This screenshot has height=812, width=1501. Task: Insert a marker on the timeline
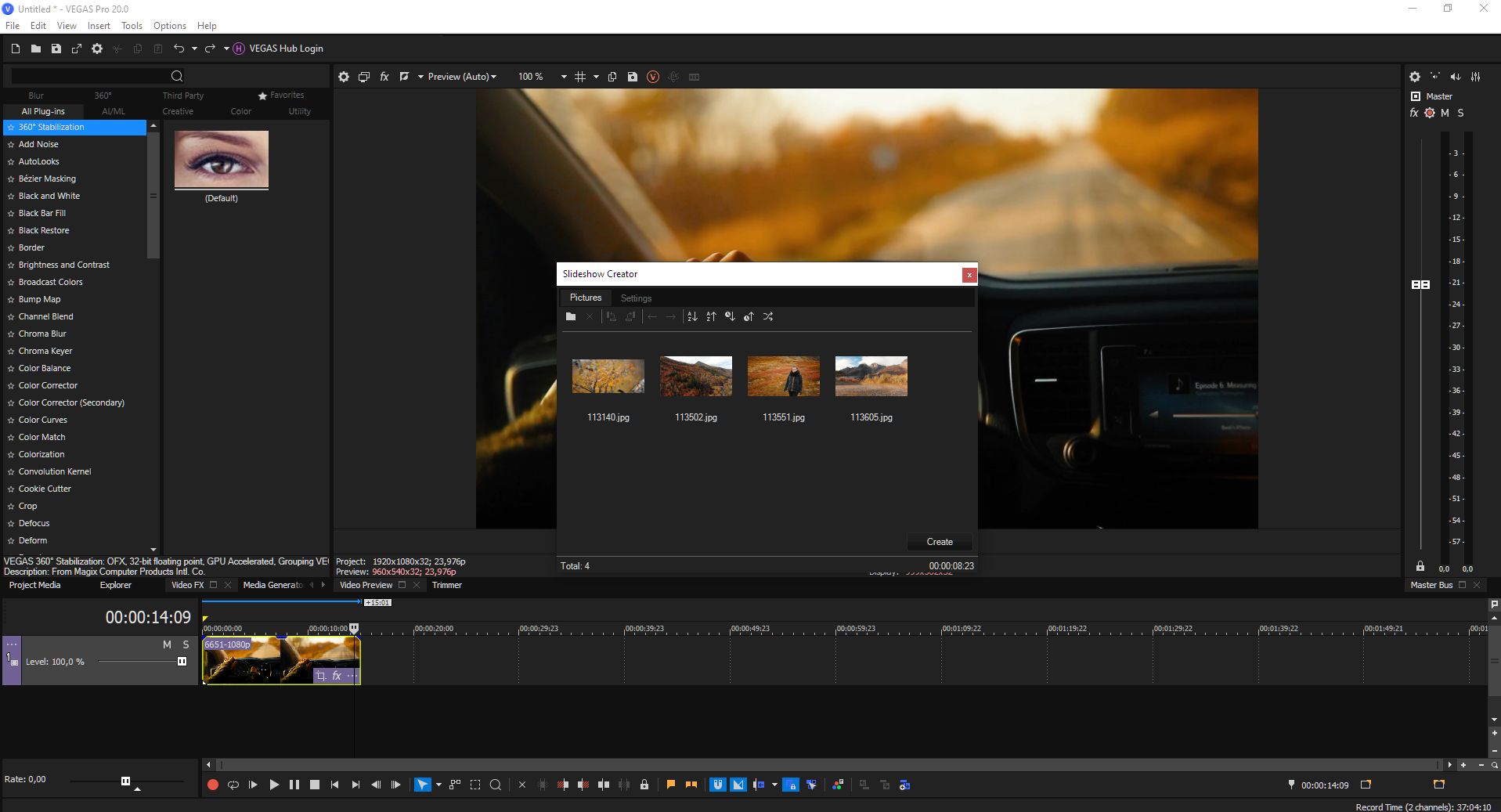pyautogui.click(x=671, y=785)
